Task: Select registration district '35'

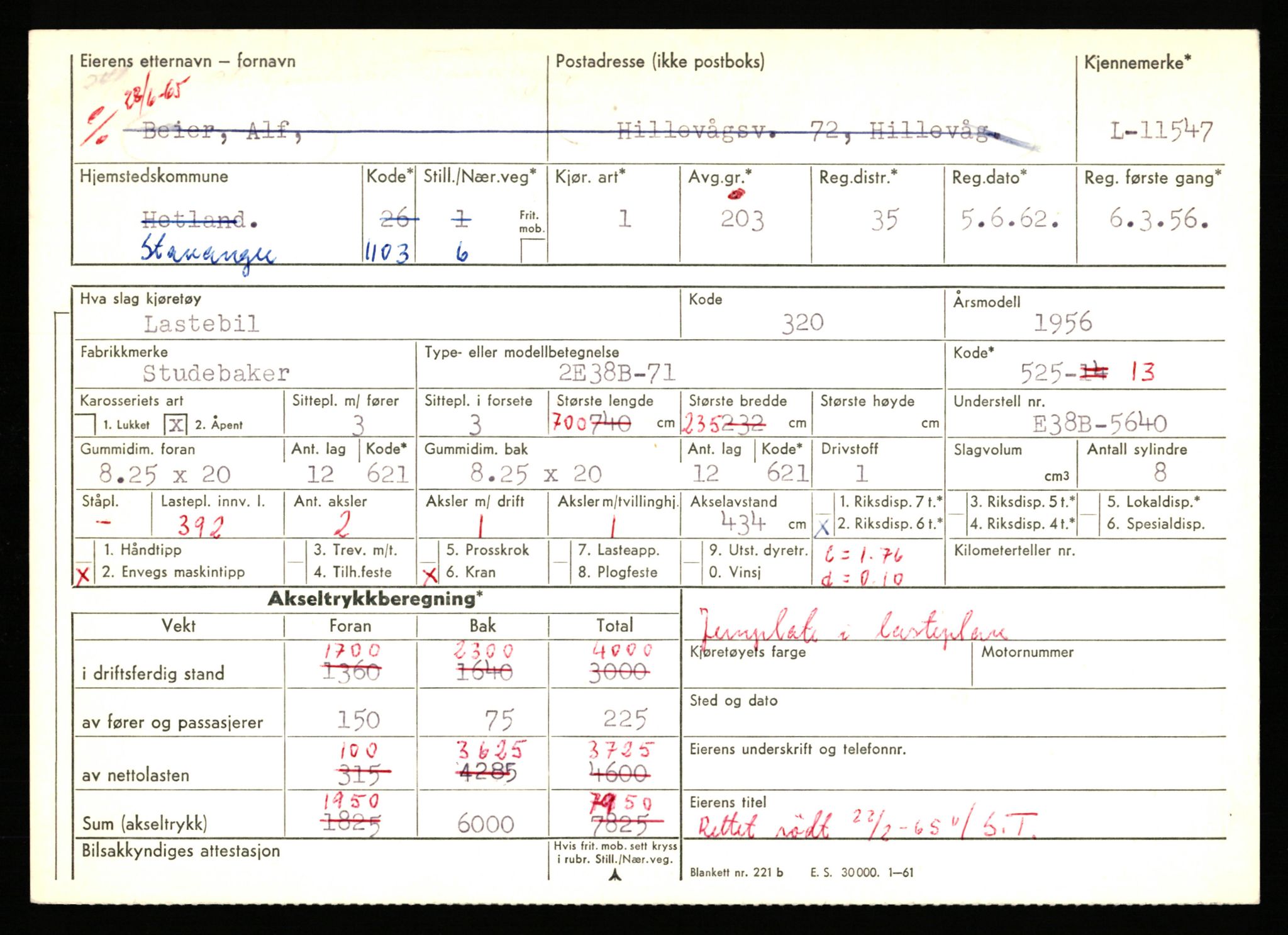Action: (x=884, y=220)
